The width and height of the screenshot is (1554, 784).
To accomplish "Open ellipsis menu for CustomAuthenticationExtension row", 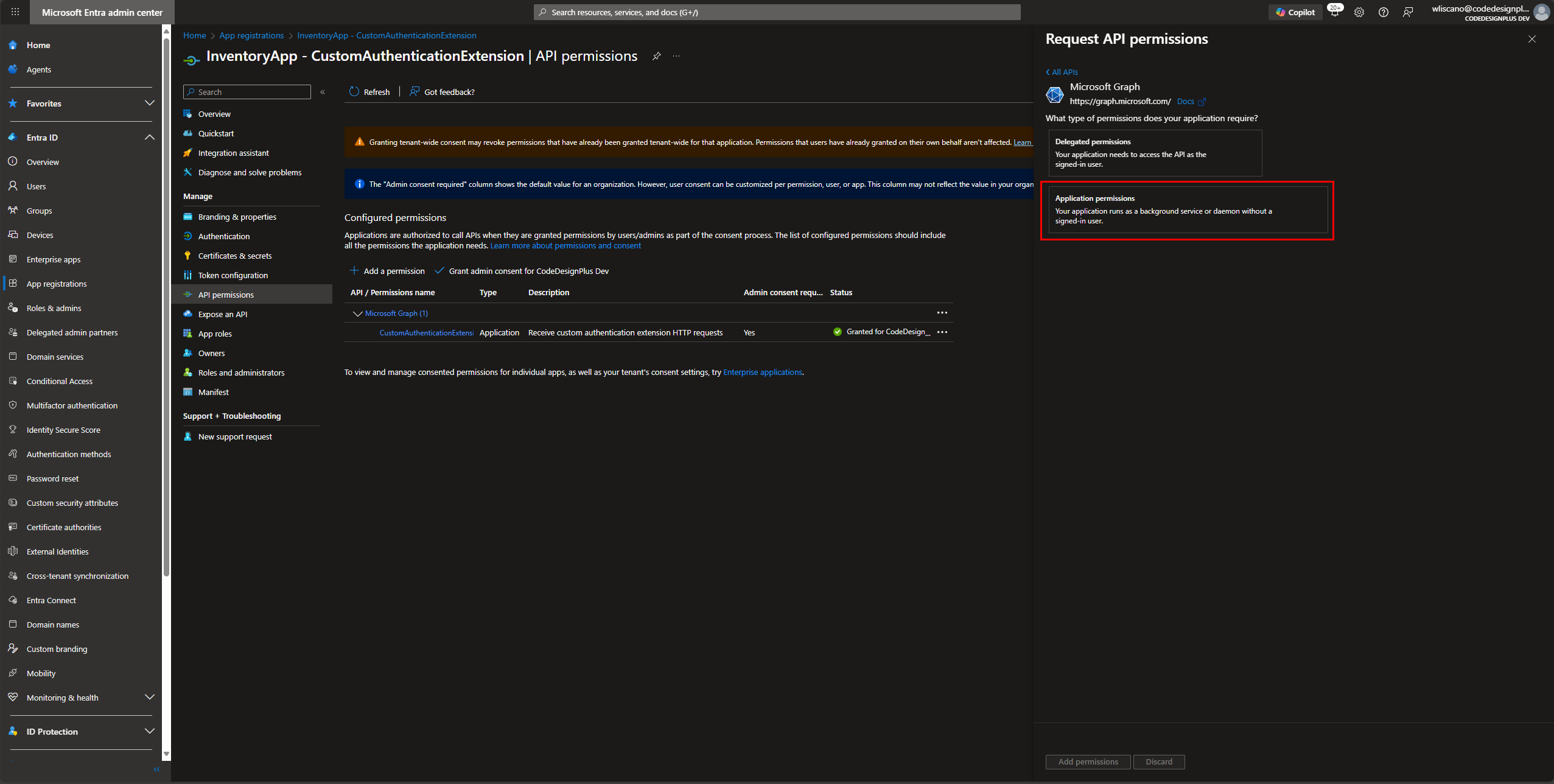I will point(942,332).
